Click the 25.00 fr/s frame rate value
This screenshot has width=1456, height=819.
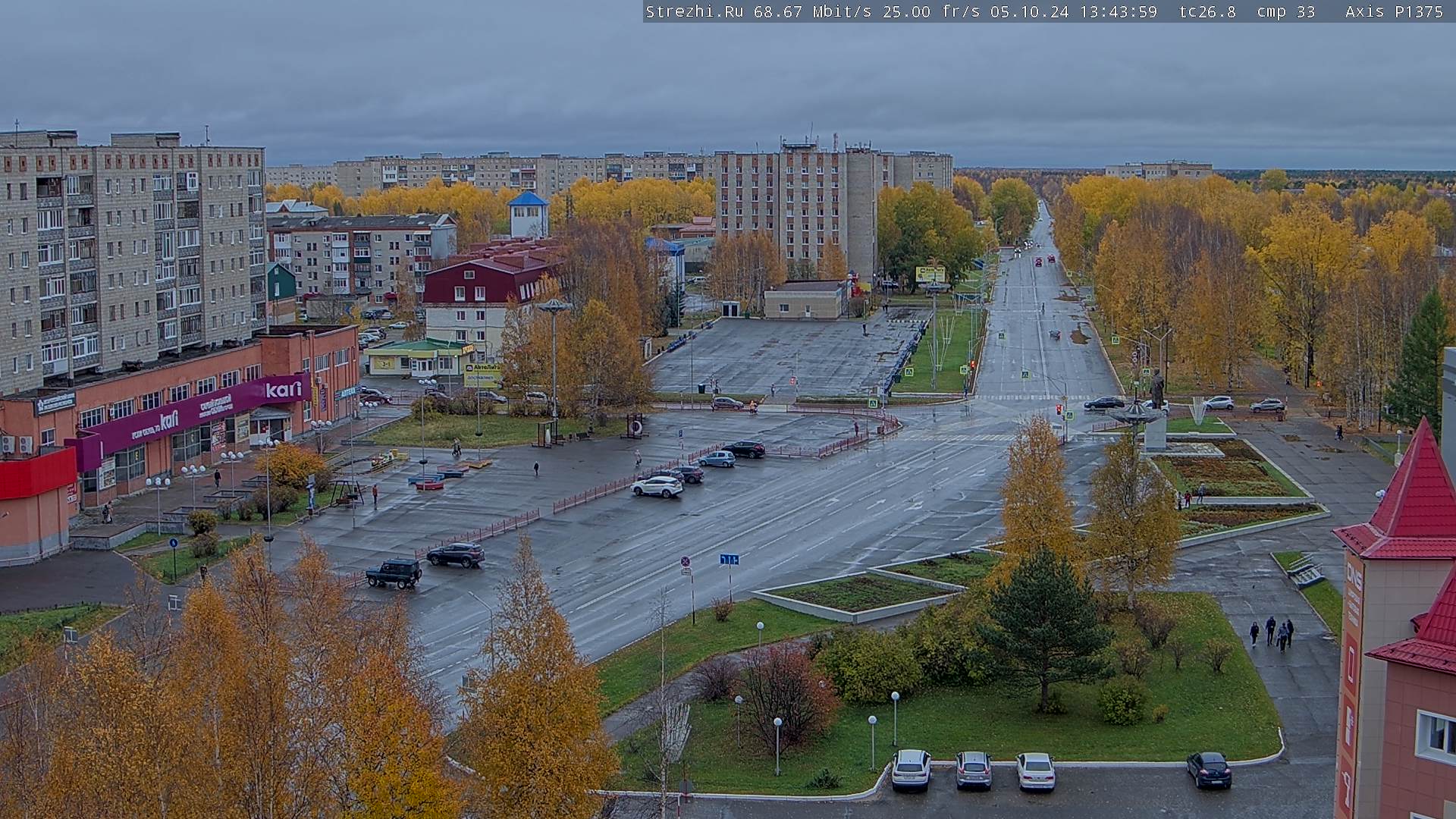click(931, 11)
